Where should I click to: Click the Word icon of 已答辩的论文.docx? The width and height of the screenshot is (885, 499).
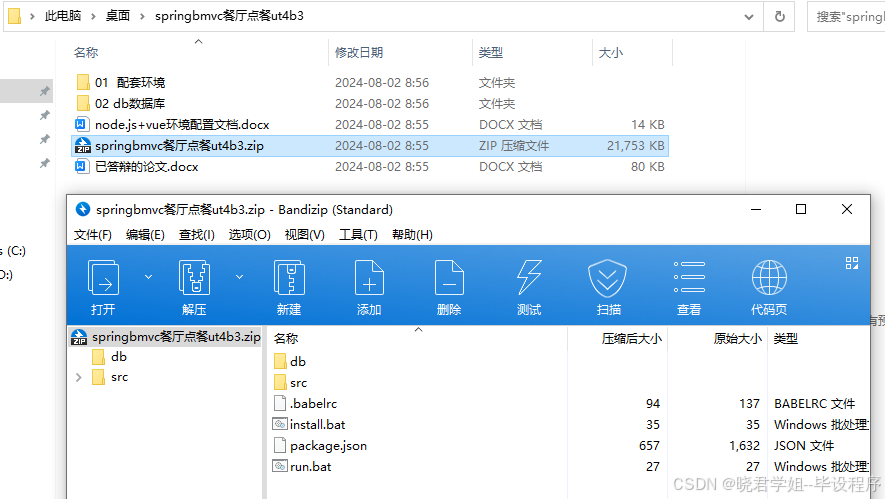(82, 167)
